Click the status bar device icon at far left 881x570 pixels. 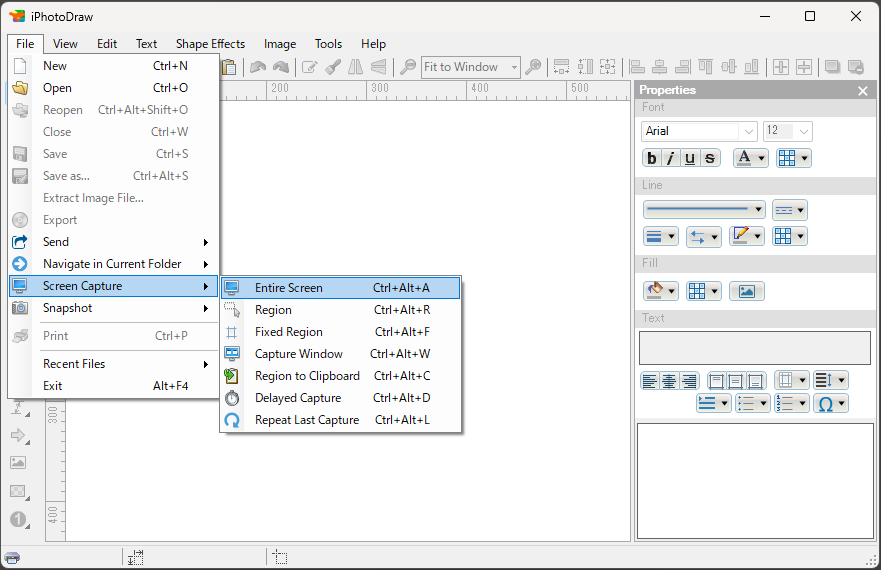12,558
